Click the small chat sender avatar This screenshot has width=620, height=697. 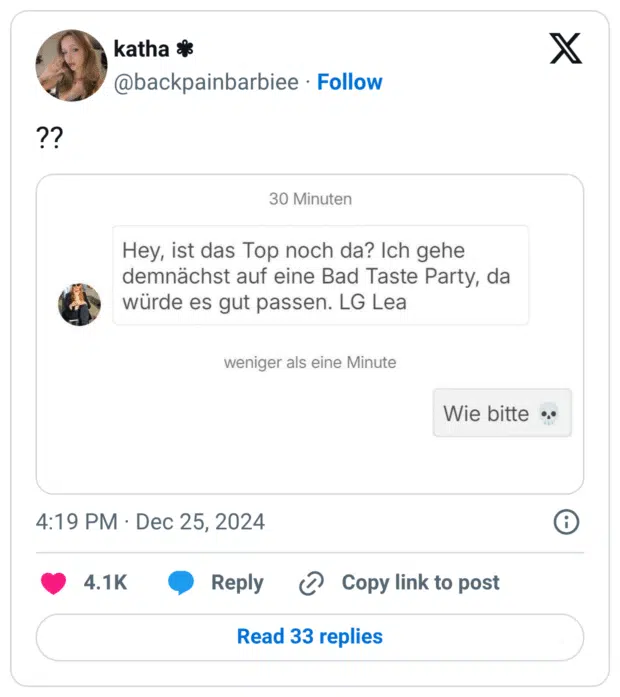pyautogui.click(x=79, y=304)
